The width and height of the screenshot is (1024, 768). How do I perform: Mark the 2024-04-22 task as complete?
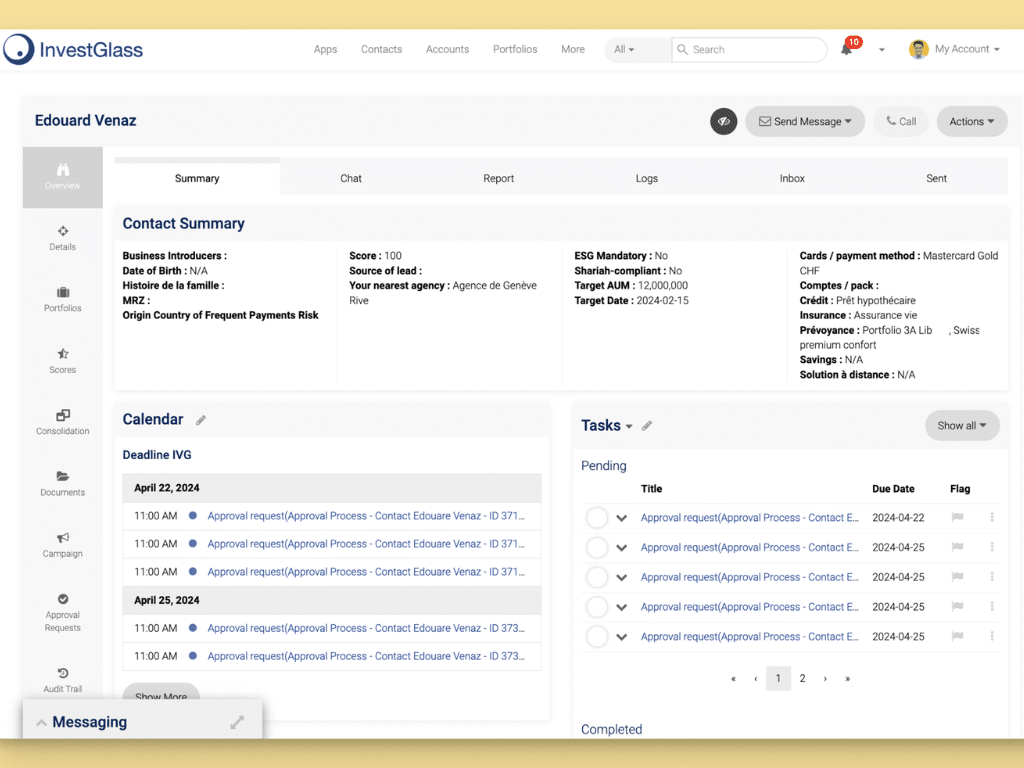tap(597, 518)
